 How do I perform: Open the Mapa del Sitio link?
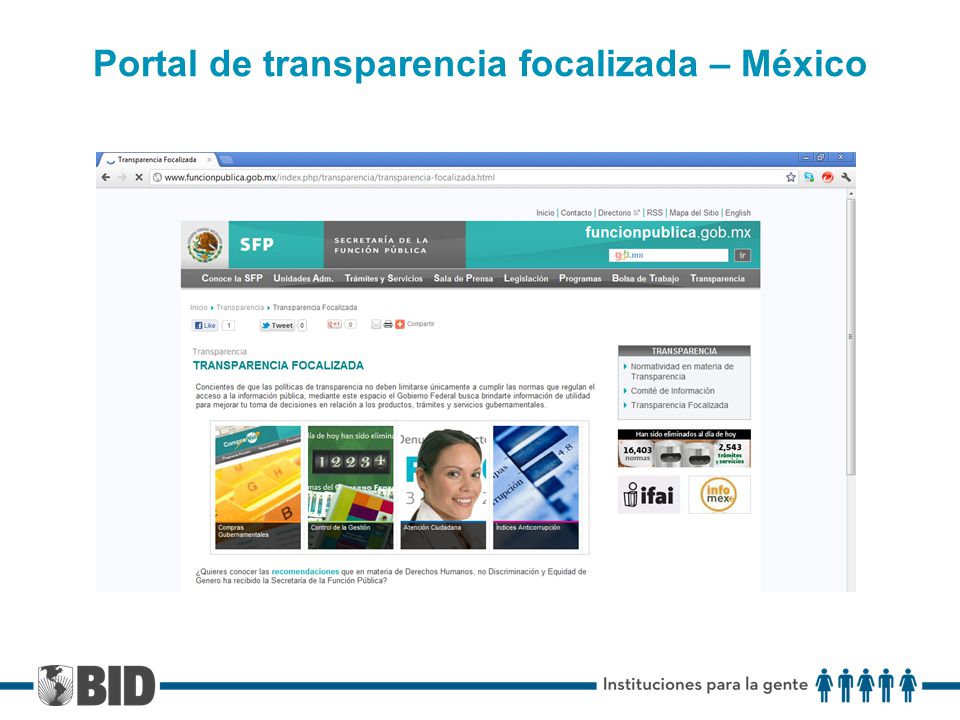[694, 213]
